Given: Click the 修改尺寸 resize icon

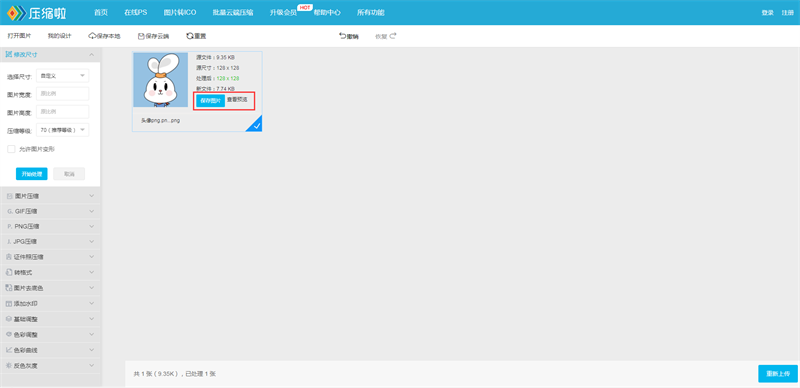Looking at the screenshot, I should point(9,54).
